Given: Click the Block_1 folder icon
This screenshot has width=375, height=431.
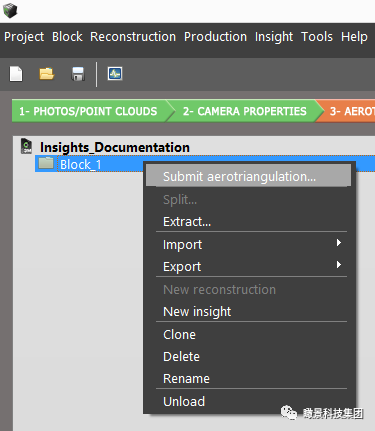Looking at the screenshot, I should pos(46,163).
